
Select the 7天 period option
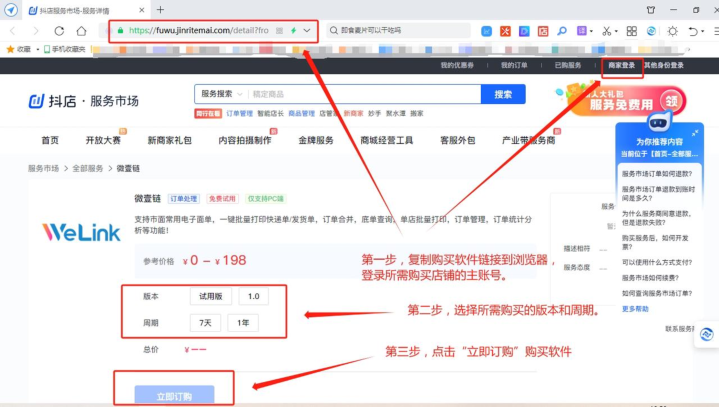click(205, 323)
